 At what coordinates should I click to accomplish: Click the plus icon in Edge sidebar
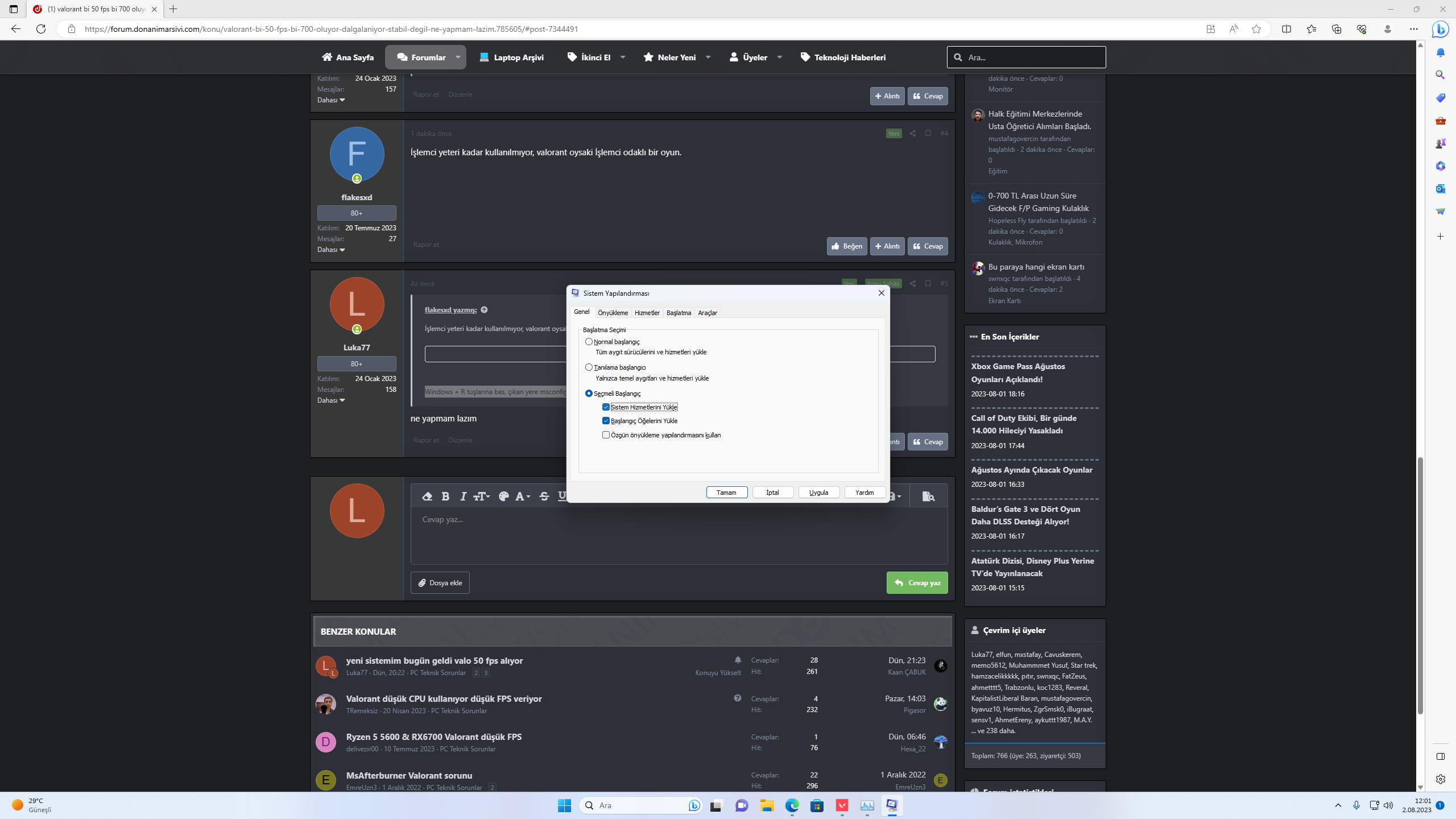1440,236
